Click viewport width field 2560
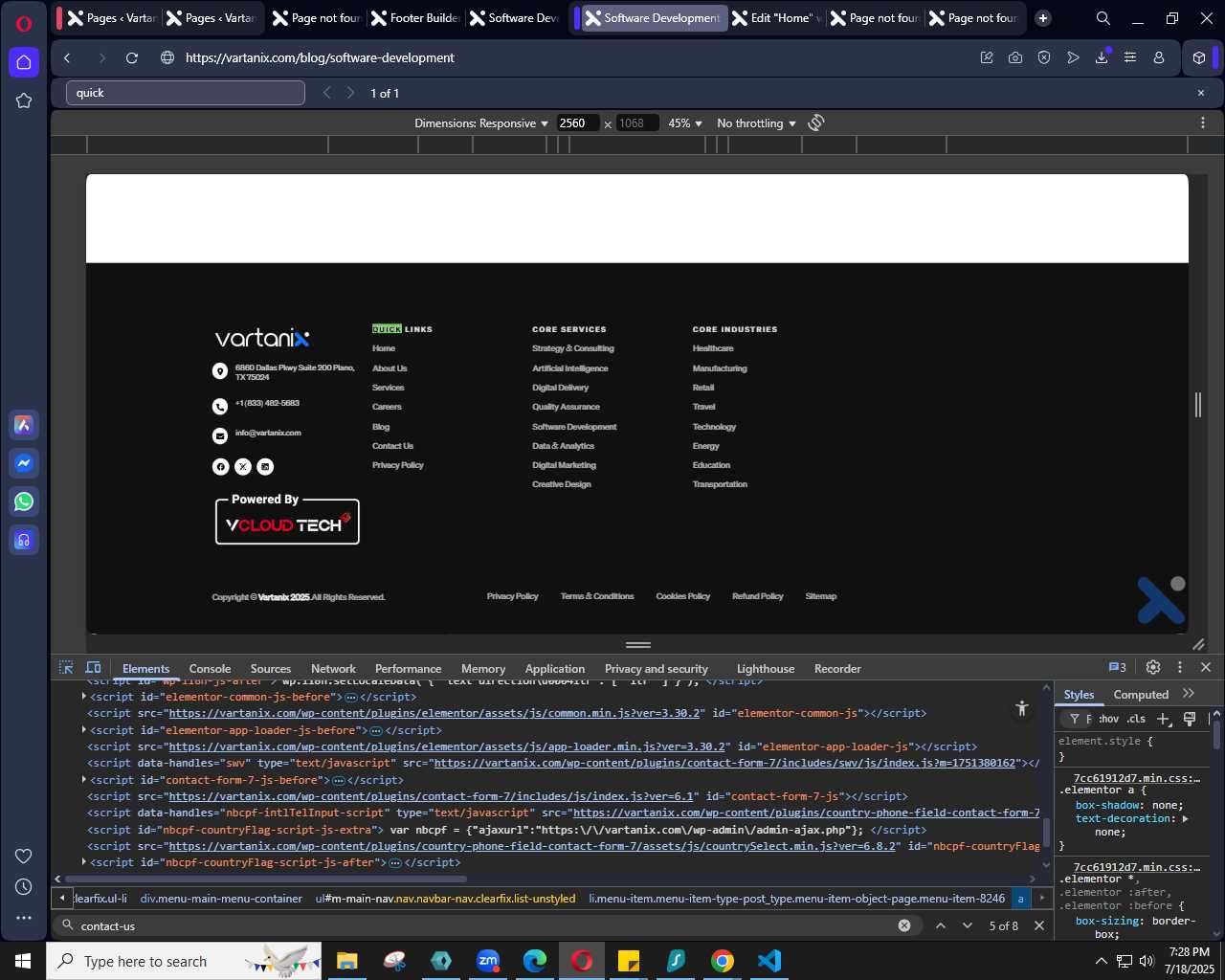Image resolution: width=1225 pixels, height=980 pixels. tap(578, 123)
